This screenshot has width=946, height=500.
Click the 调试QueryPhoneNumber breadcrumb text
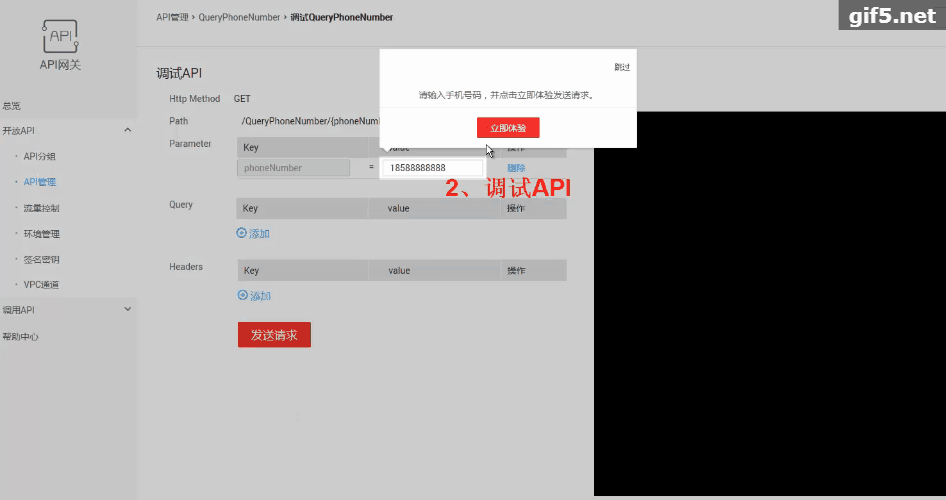coord(341,17)
